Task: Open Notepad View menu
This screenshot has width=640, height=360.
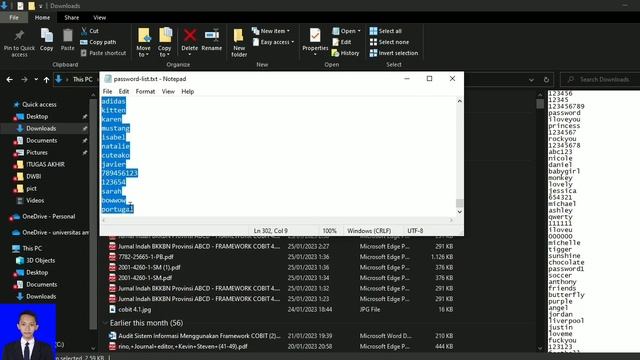Action: point(168,91)
